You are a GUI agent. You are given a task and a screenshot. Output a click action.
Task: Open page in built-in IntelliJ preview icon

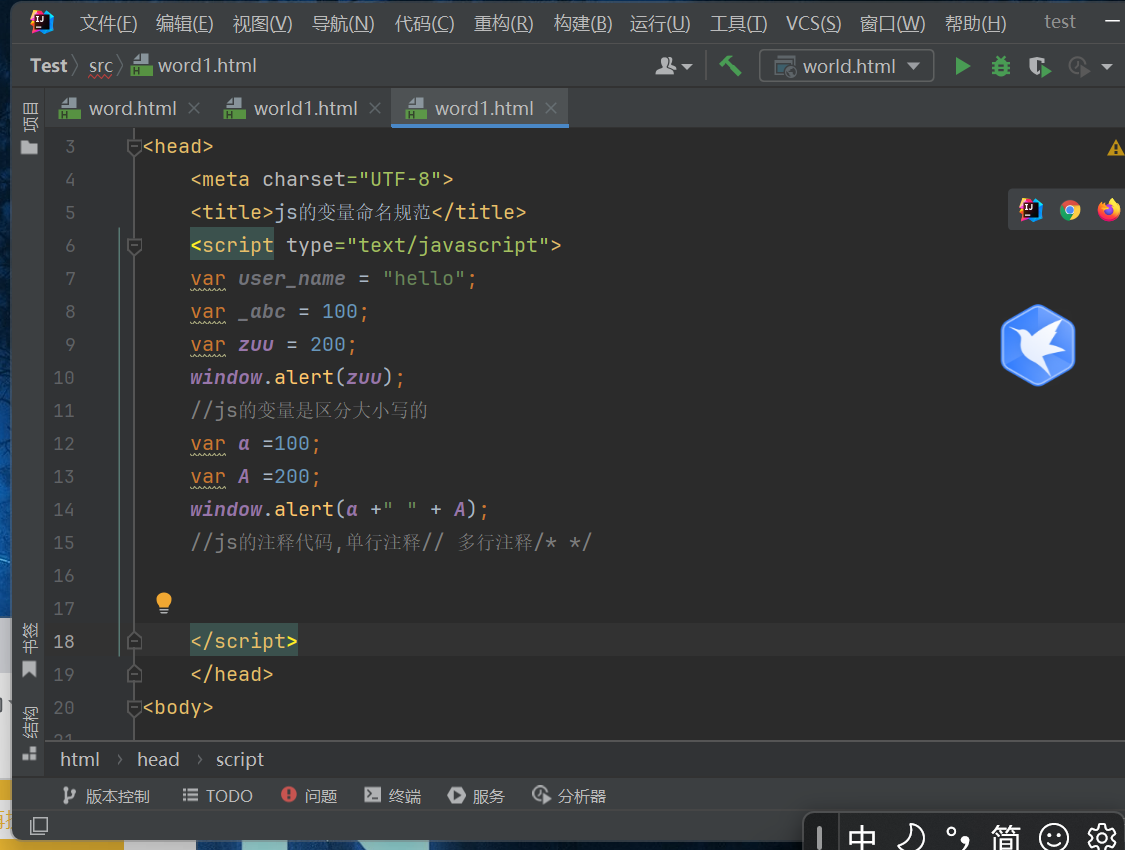(x=1030, y=210)
